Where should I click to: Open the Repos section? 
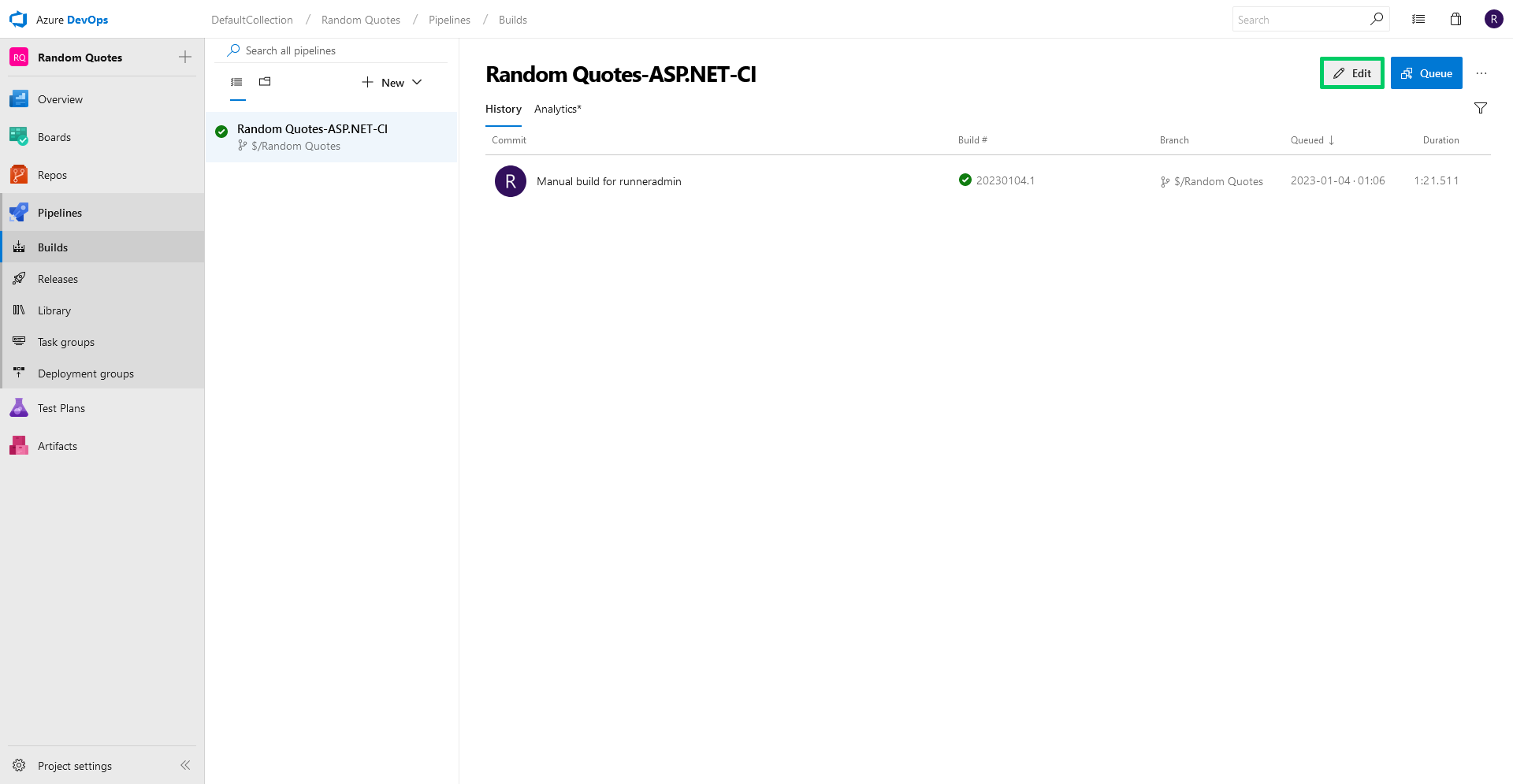[x=102, y=175]
